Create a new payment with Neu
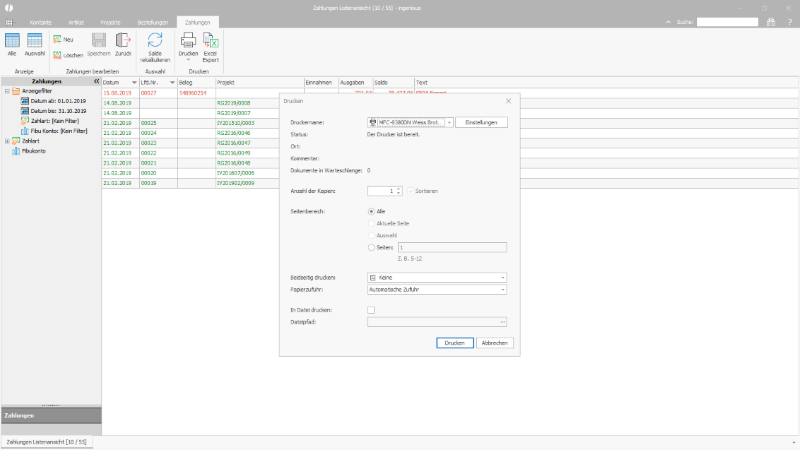Screen dimensions: 800x450 point(63,39)
